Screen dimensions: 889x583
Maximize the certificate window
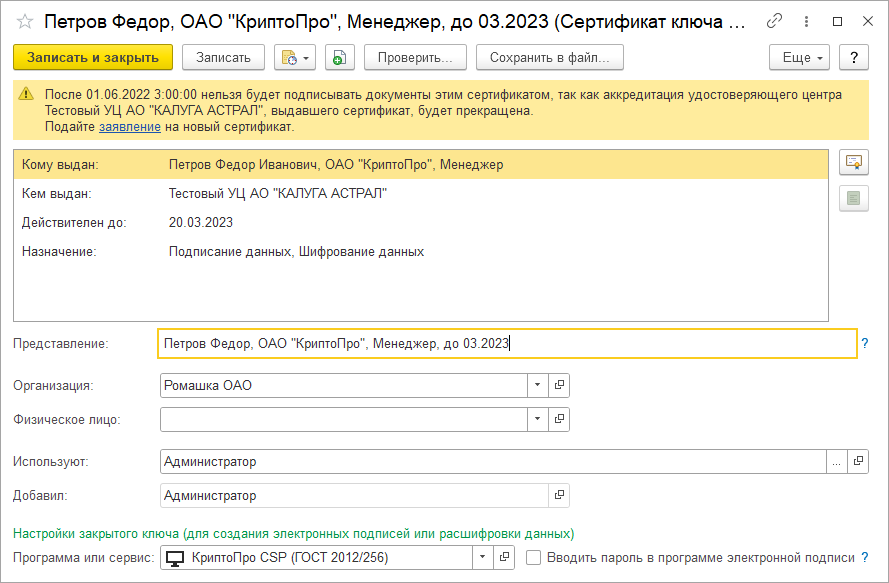[x=837, y=22]
